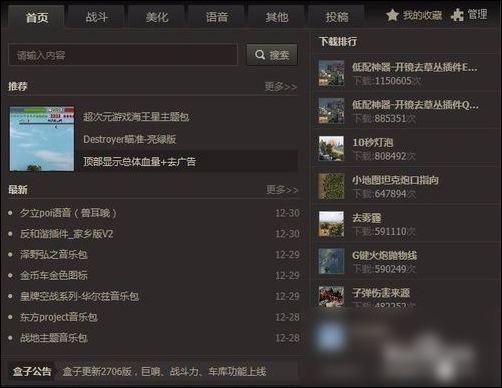
Task: Show more 推荐 items via 更多>>
Action: (281, 87)
